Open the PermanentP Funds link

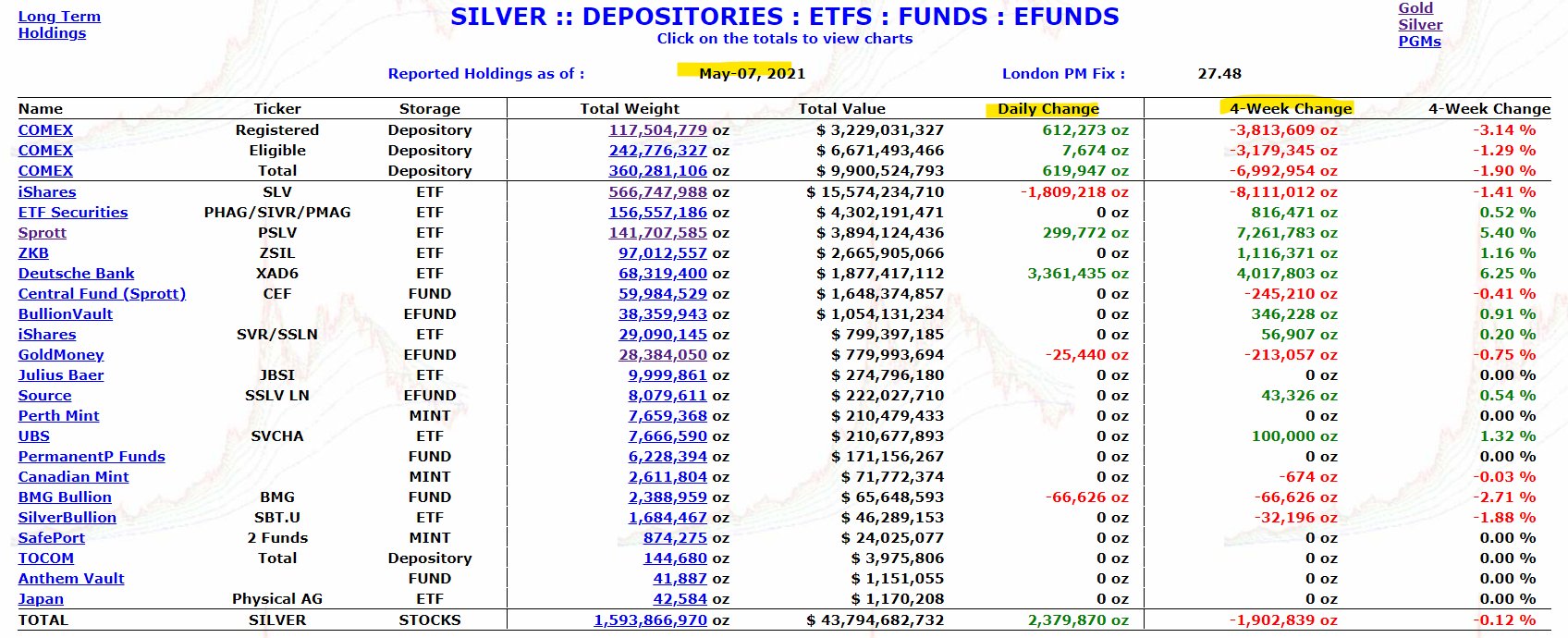[92, 457]
